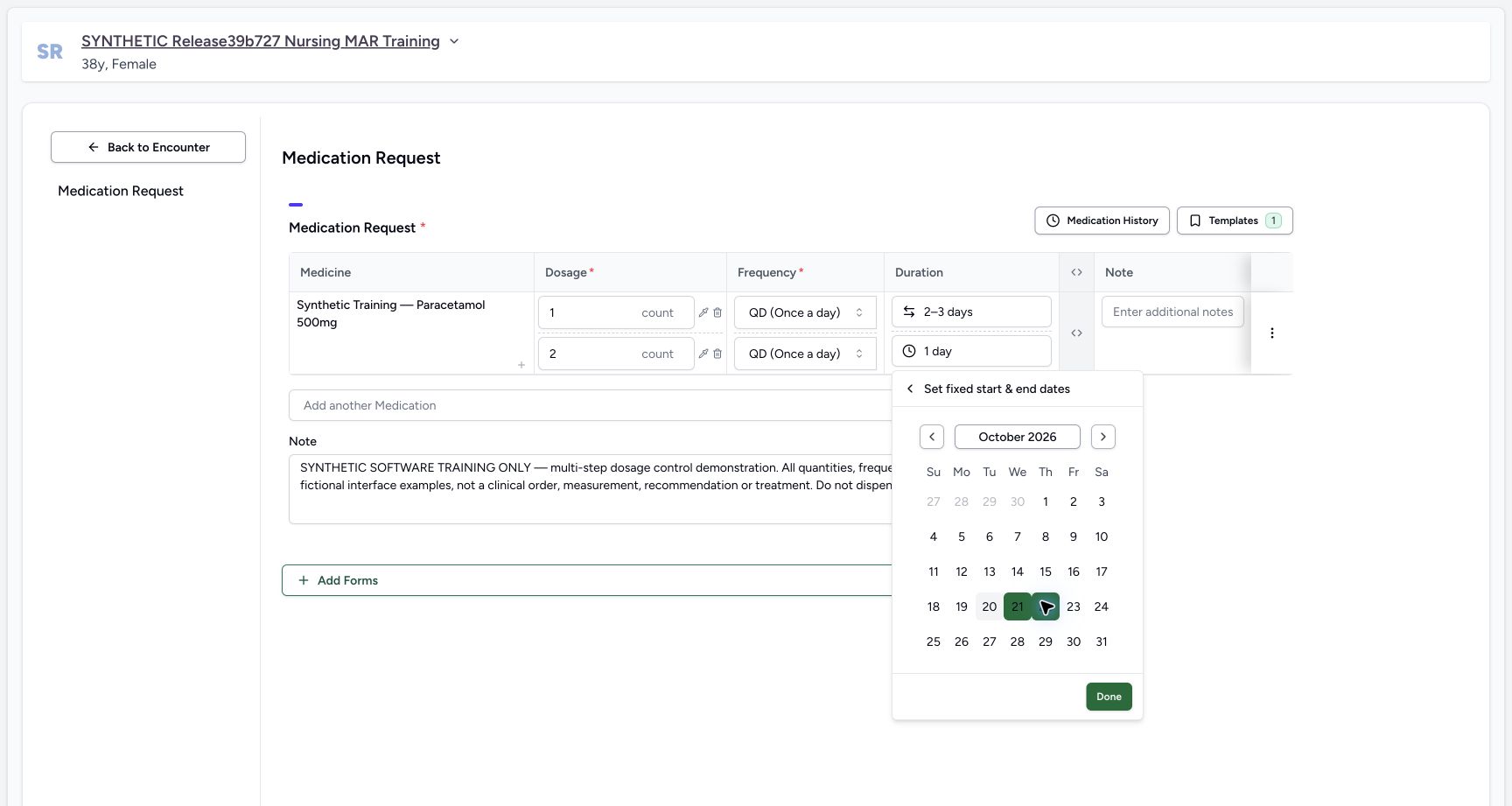
Task: Click the trash icon for dosage 1 row
Action: click(717, 312)
